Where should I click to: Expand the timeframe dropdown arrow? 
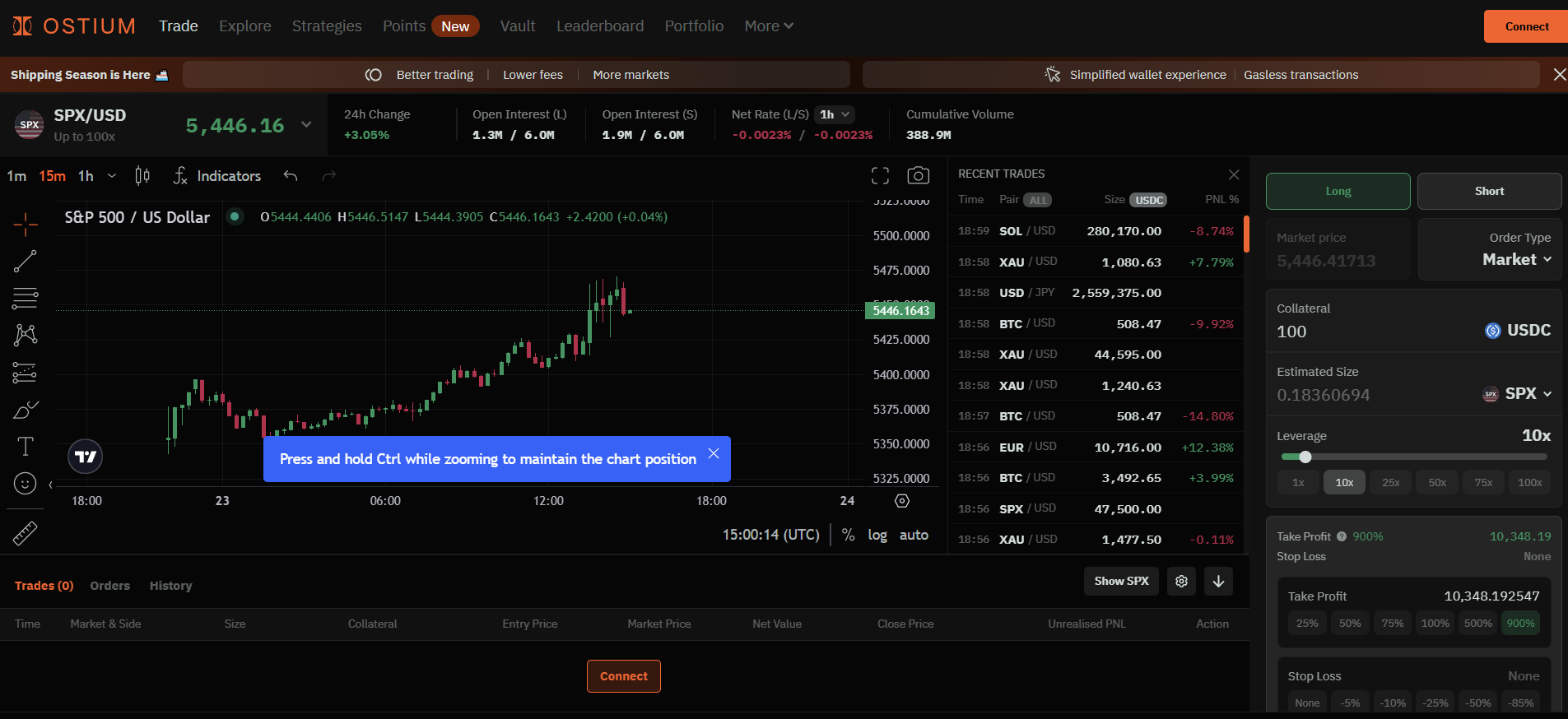[x=112, y=176]
